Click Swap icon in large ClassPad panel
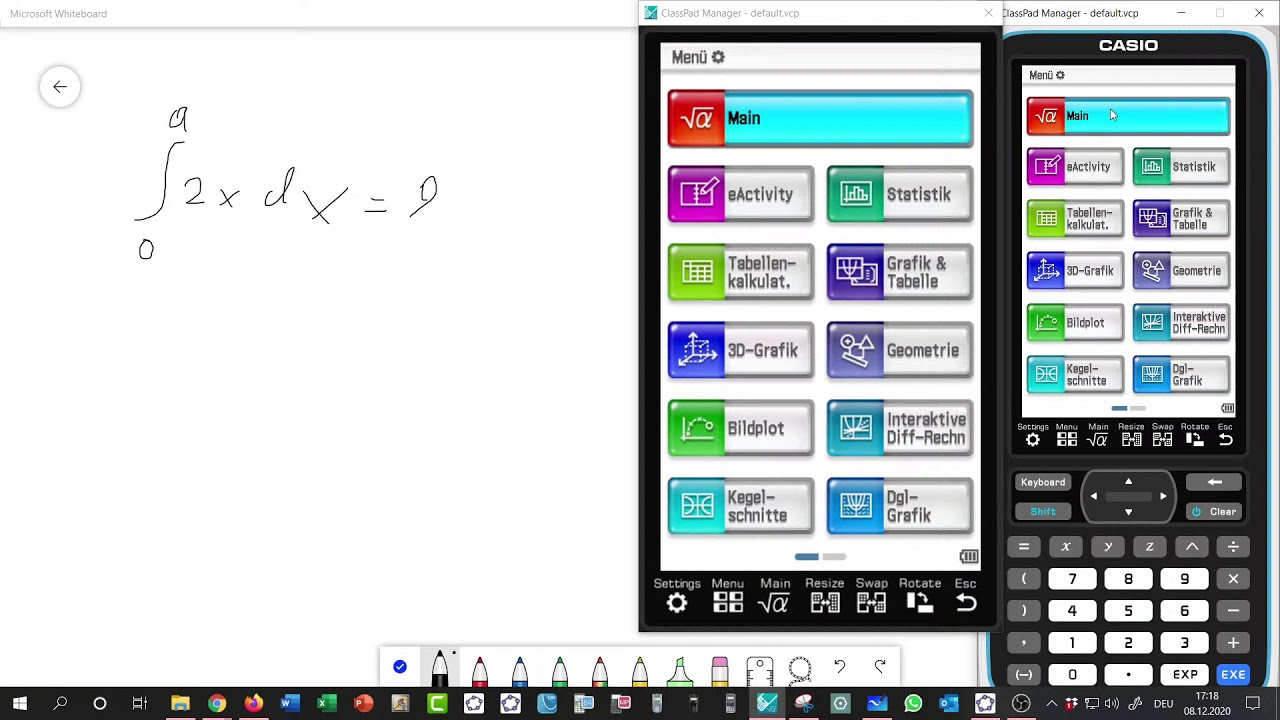The width and height of the screenshot is (1280, 720). point(871,603)
